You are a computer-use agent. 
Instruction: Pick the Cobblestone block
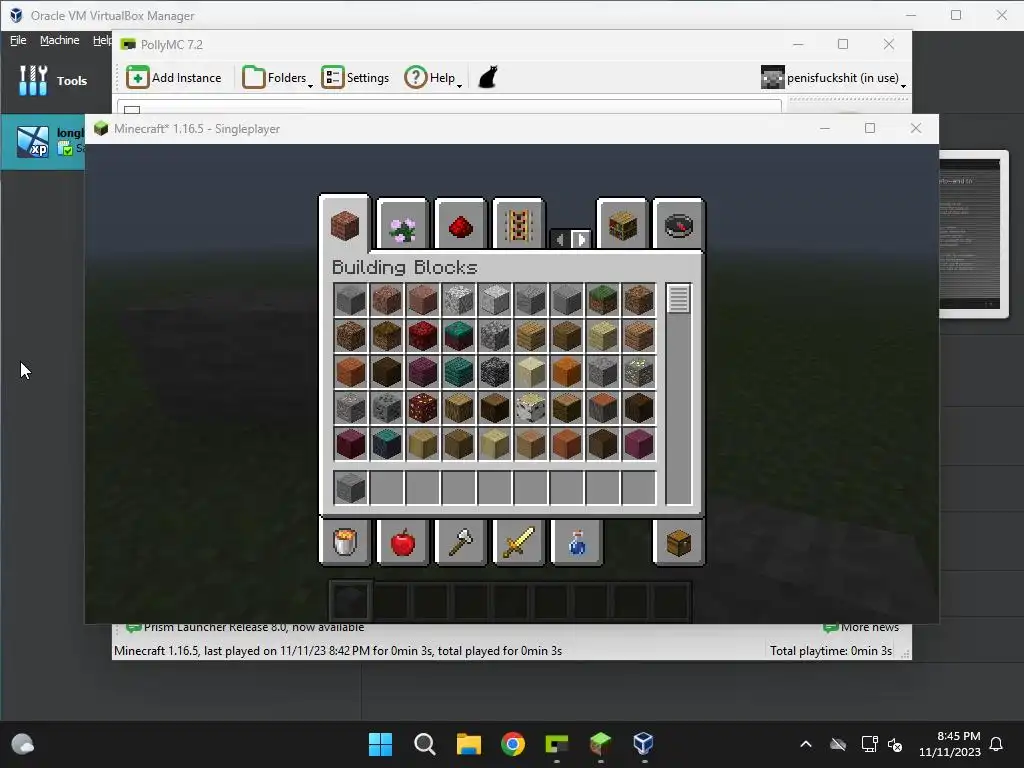point(494,336)
